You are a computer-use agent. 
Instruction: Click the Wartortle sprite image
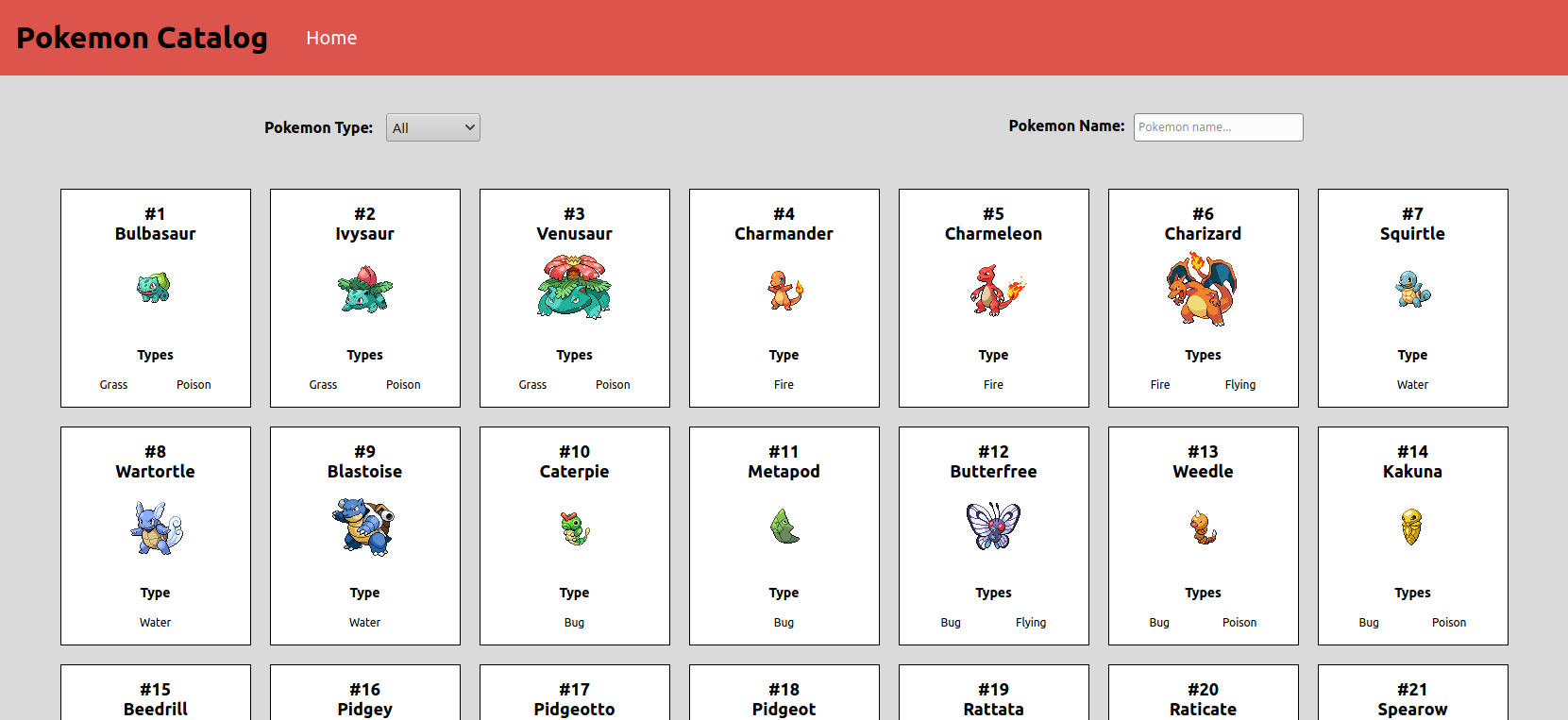(156, 527)
